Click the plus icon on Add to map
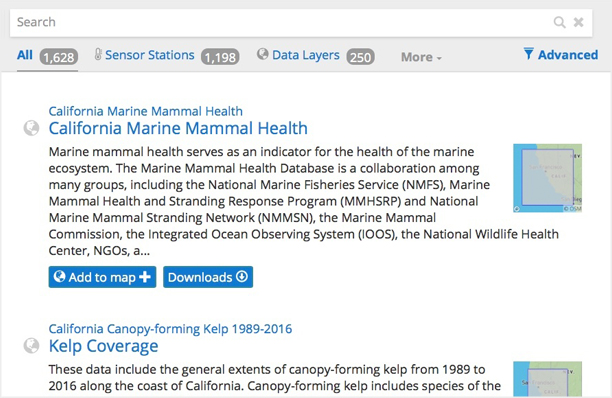Screen dimensions: 612x398 coord(145,277)
